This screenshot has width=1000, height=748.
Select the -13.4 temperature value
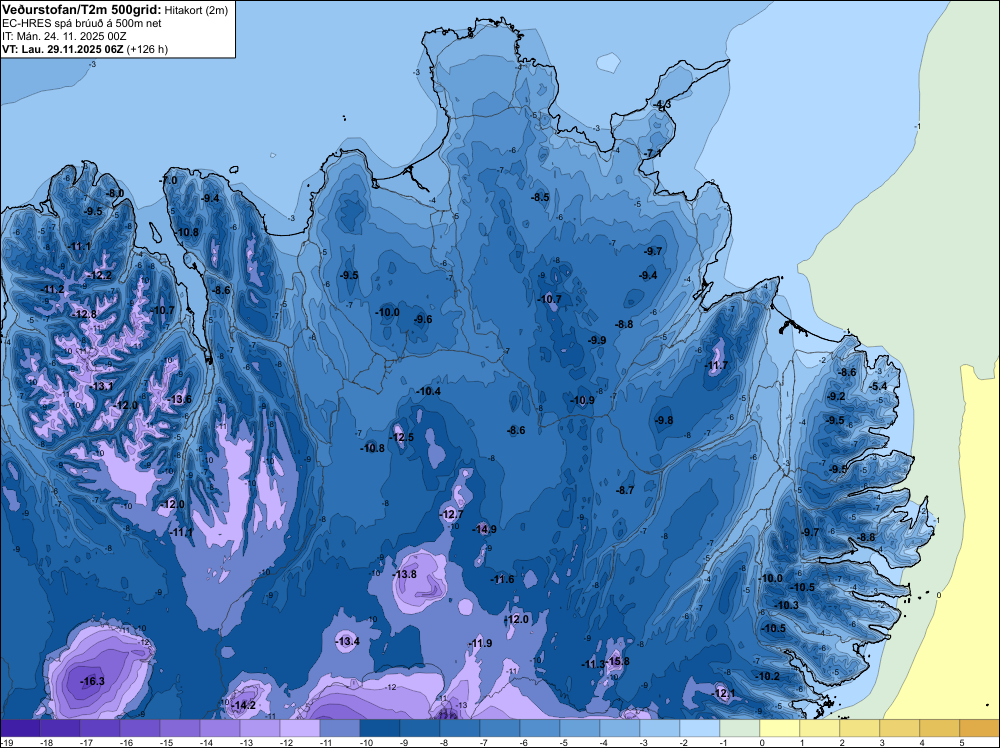[348, 642]
